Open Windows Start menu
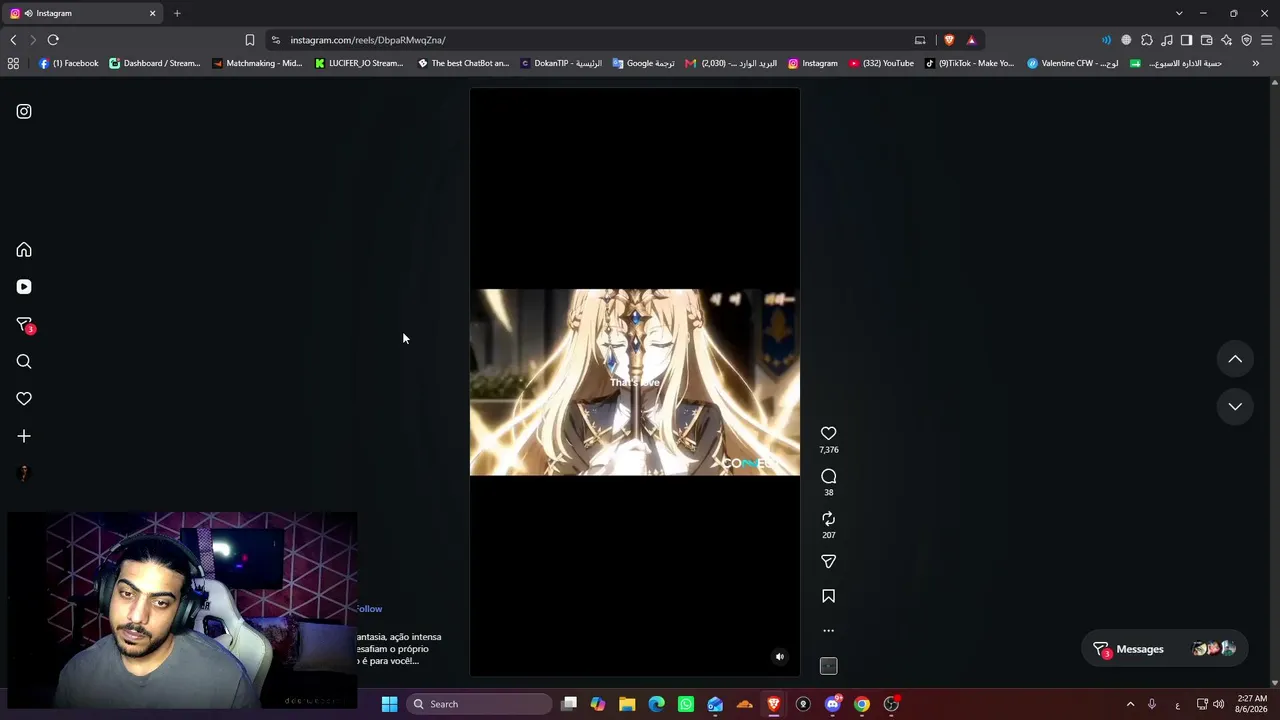Image resolution: width=1280 pixels, height=720 pixels. click(389, 704)
